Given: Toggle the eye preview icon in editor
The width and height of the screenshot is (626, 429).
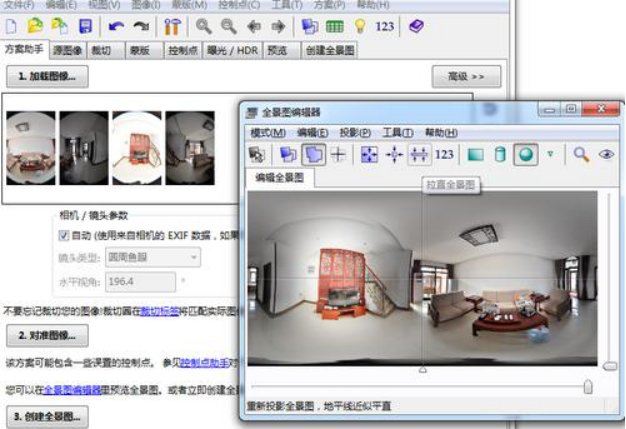Looking at the screenshot, I should 605,154.
